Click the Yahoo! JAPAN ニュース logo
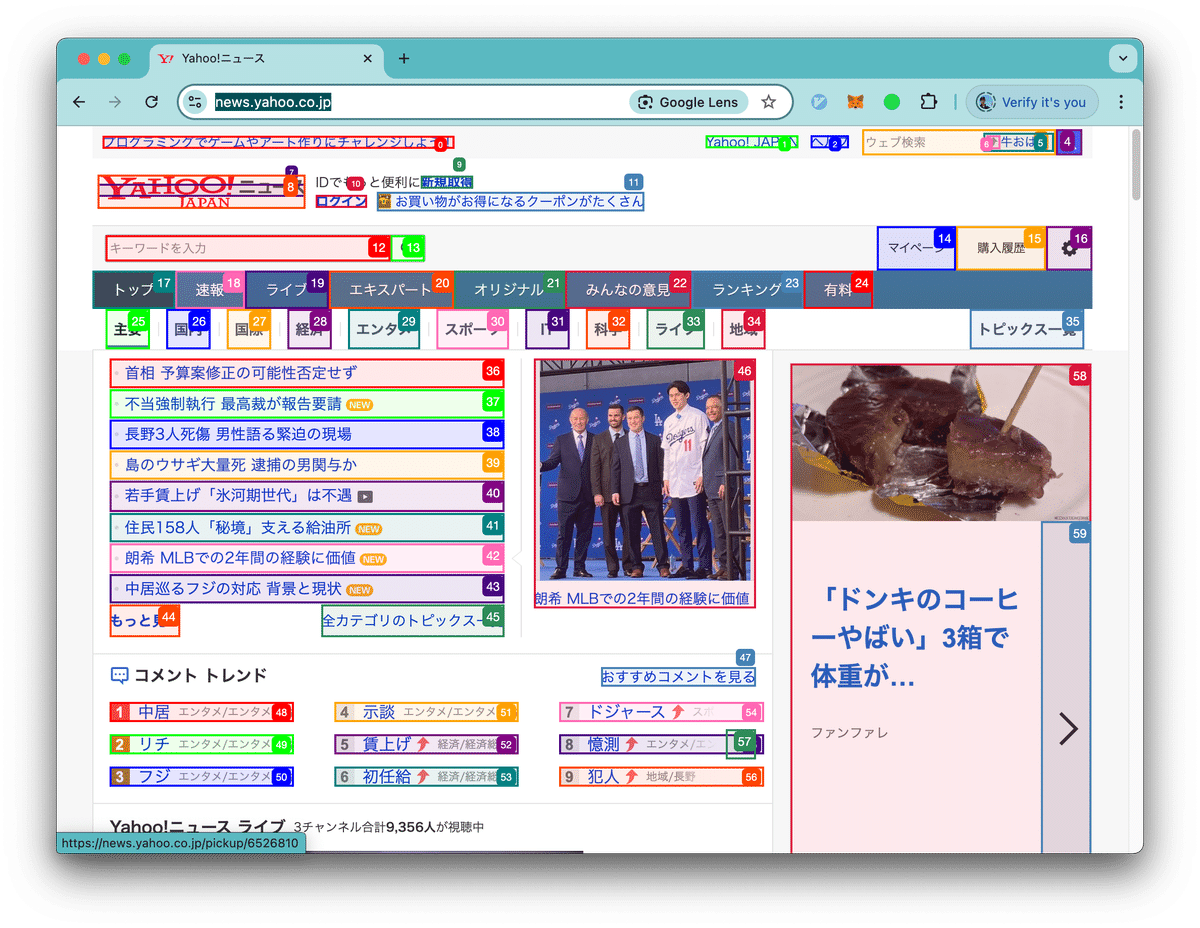Screen dimensions: 1200x928 click(201, 190)
